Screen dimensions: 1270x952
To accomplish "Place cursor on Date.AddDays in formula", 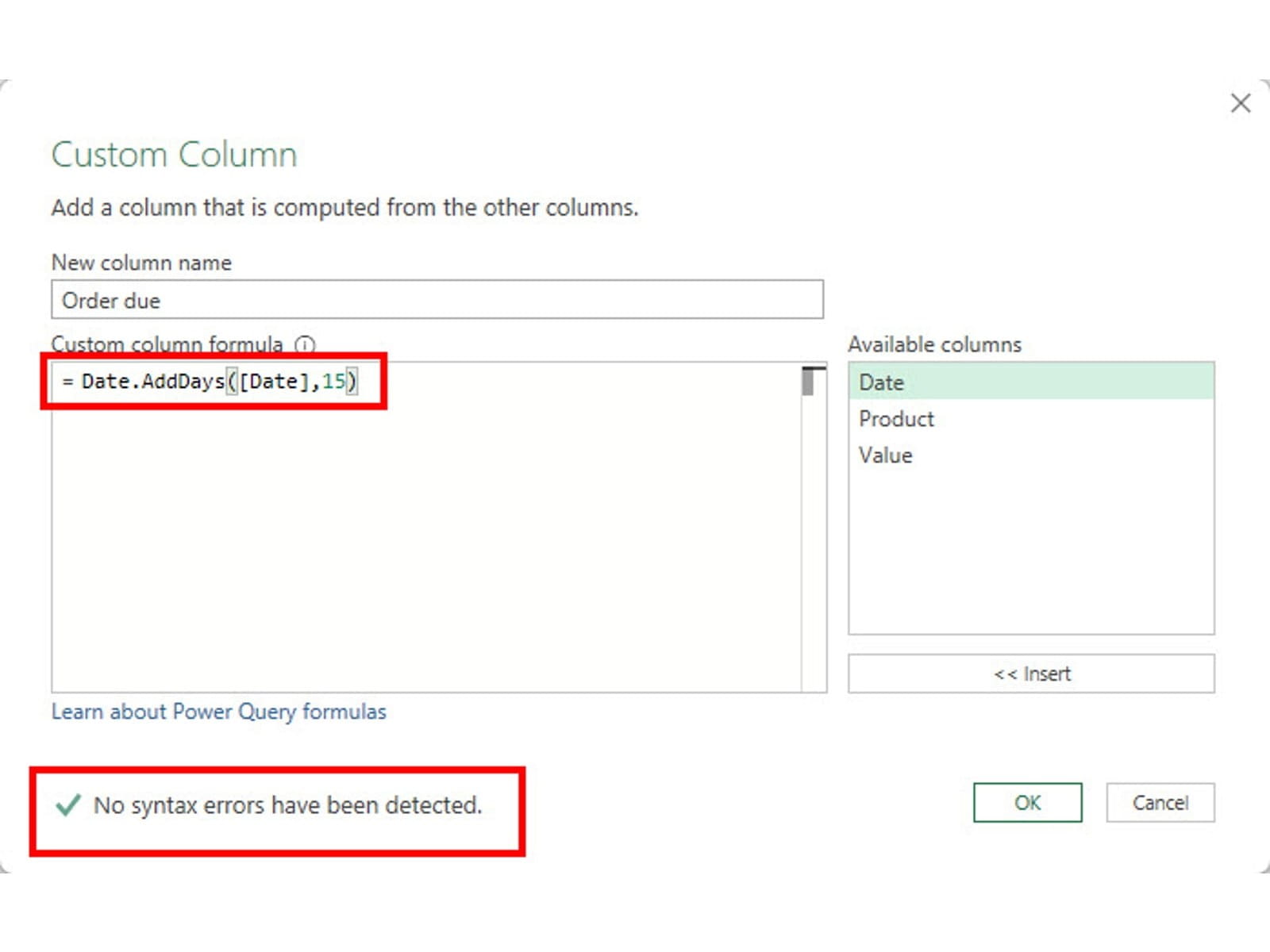I will pyautogui.click(x=152, y=382).
